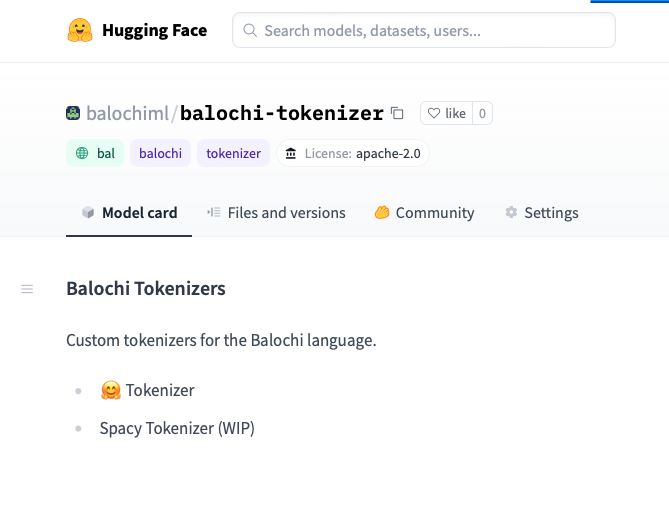Switch to Files and versions tab
Viewport: 669px width, 511px height.
(276, 213)
